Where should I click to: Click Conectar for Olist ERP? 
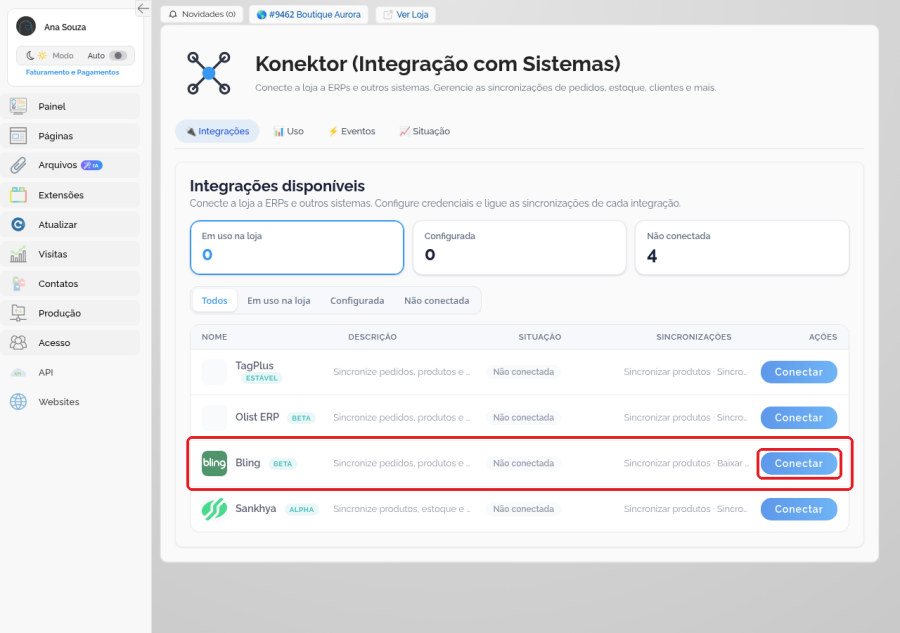799,418
